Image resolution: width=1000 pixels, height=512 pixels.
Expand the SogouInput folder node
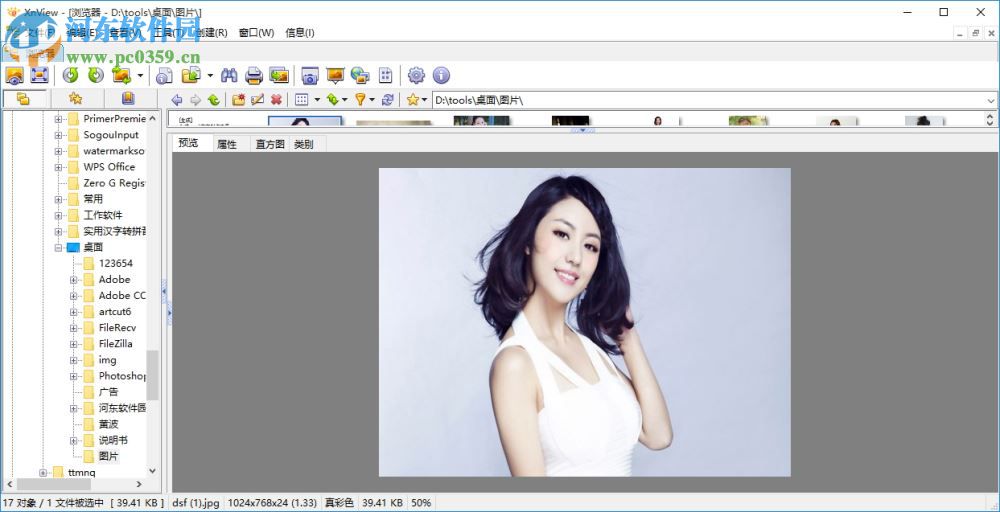58,135
